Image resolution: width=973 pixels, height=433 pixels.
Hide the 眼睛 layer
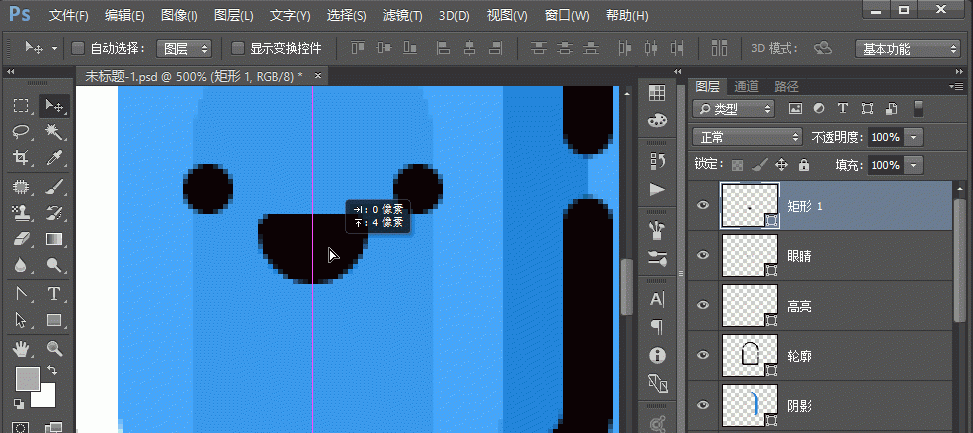click(703, 255)
